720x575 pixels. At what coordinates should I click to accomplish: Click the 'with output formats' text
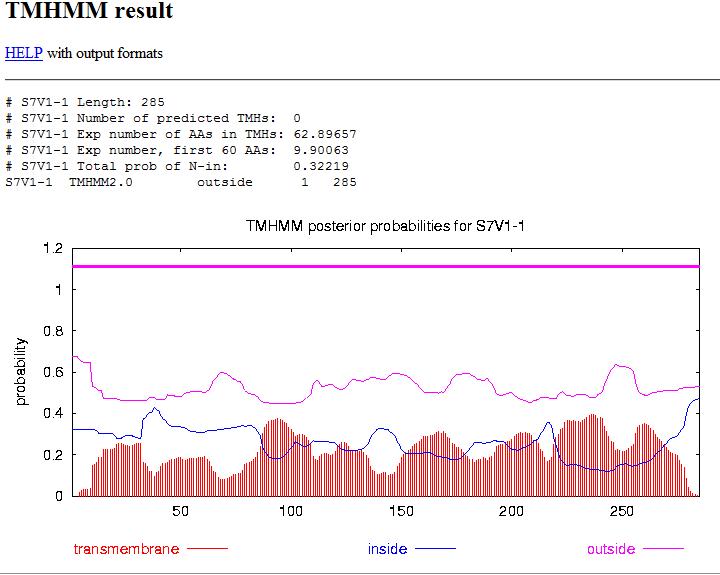click(104, 53)
